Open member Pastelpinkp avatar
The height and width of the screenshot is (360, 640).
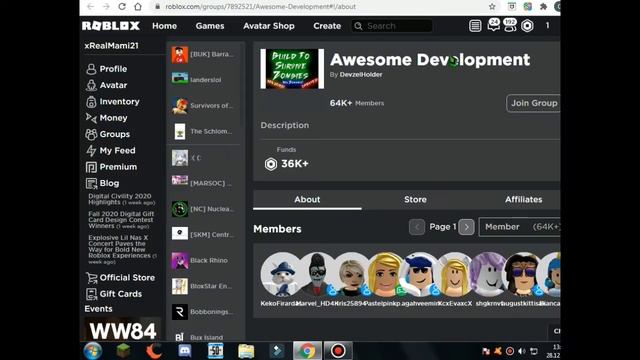point(385,275)
